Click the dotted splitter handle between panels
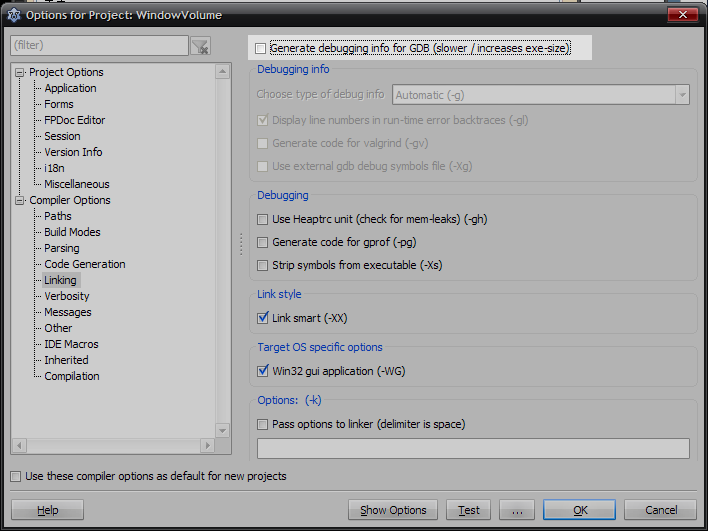This screenshot has height=531, width=708. [241, 244]
